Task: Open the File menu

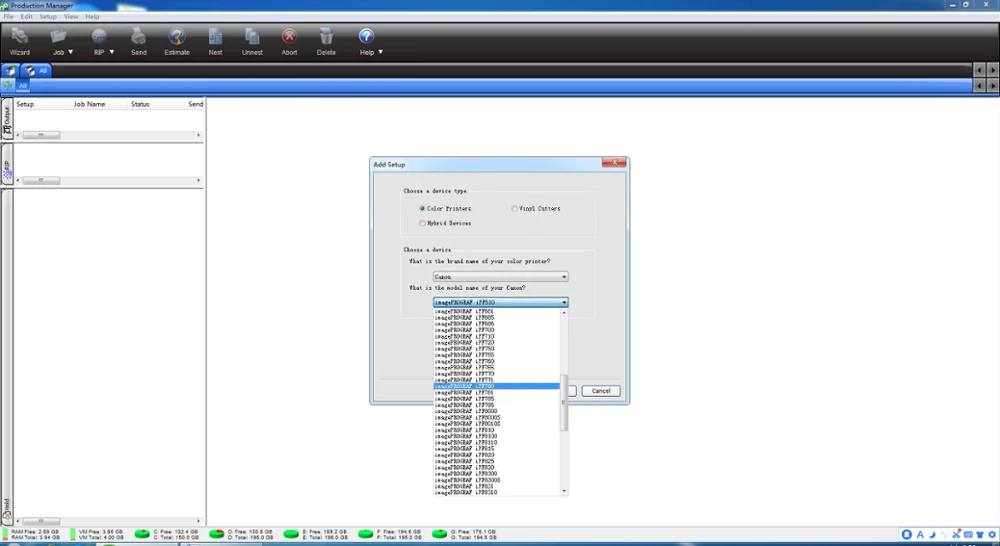Action: point(8,17)
